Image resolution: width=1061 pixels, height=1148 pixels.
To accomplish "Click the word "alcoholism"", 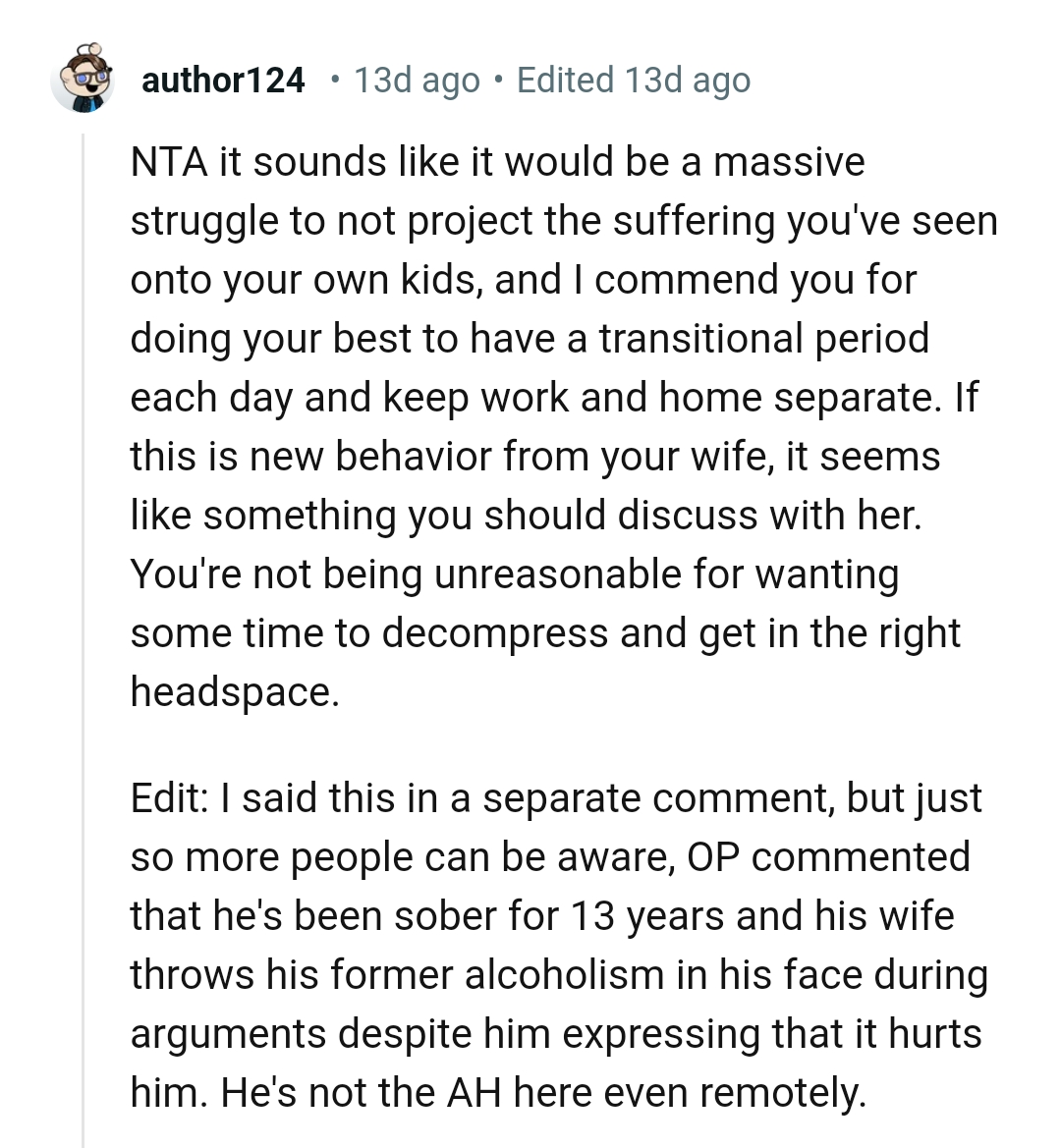I will pos(564,975).
